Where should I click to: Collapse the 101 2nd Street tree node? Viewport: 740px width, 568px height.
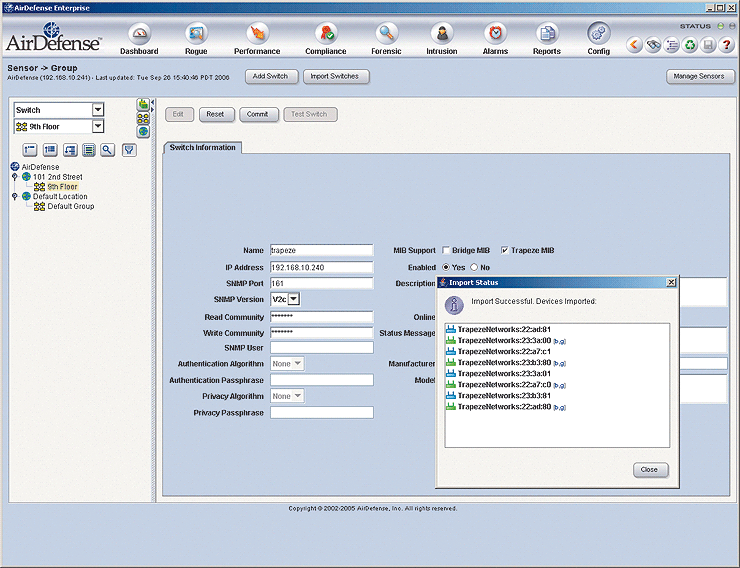[15, 177]
